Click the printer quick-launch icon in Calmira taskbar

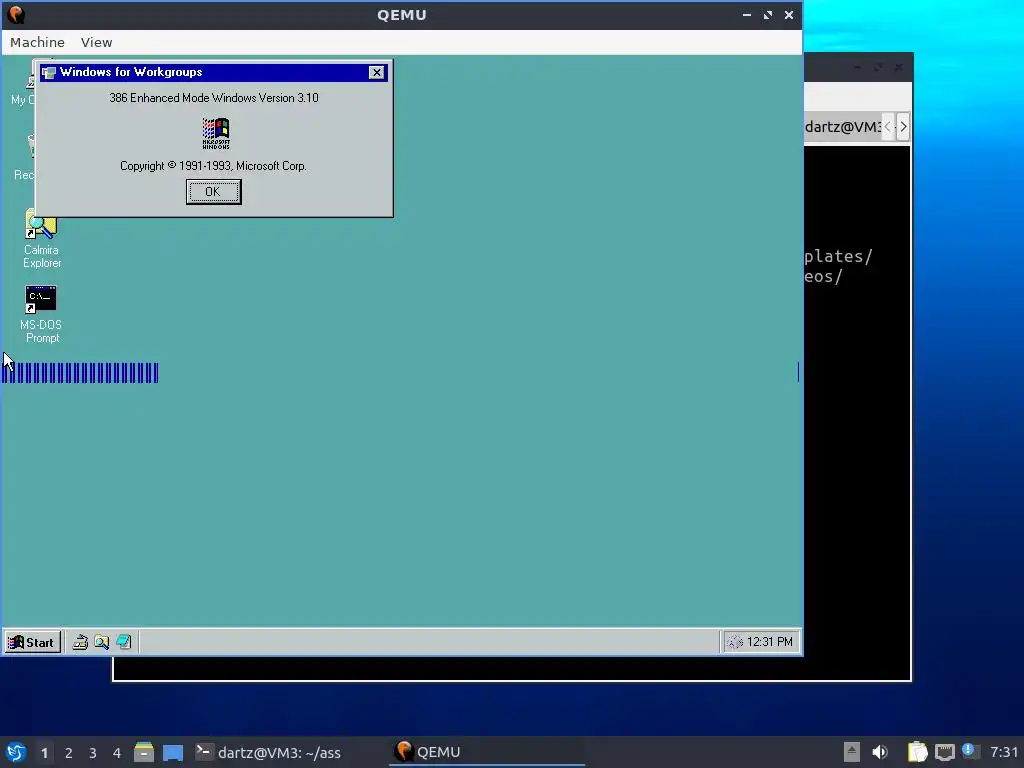(x=80, y=642)
